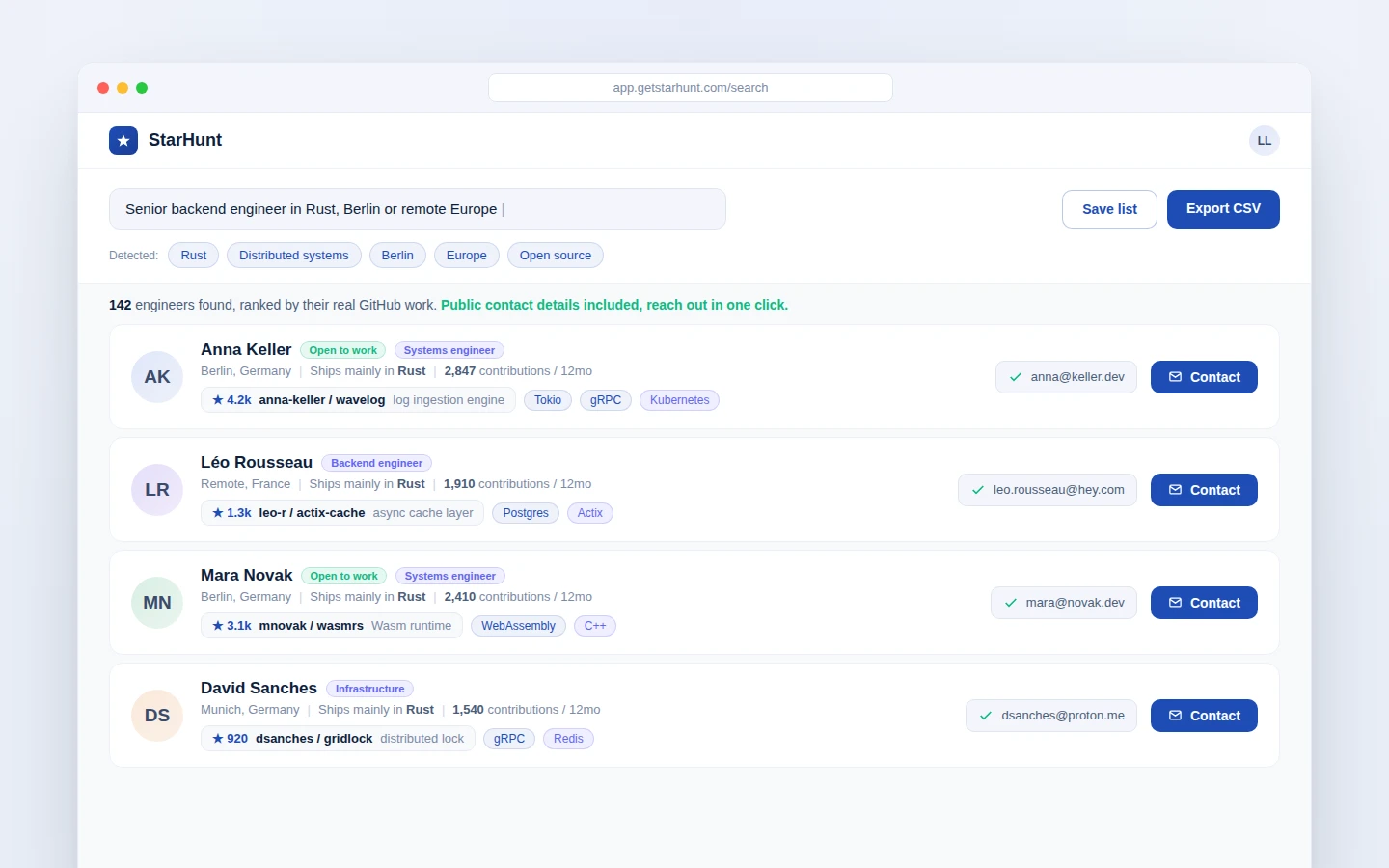
Task: Click the gRPC tag on David Sanches
Action: click(509, 739)
